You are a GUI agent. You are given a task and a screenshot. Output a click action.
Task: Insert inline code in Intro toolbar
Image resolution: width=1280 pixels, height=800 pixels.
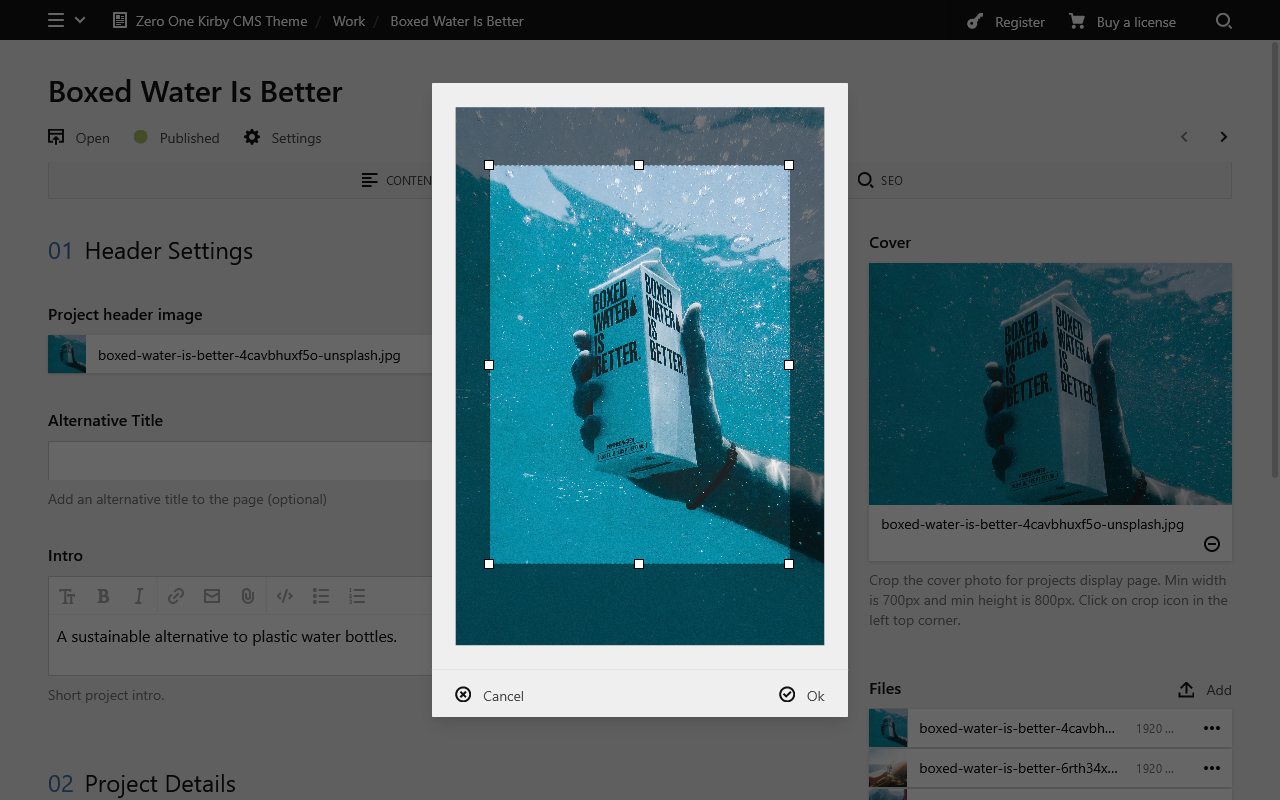point(285,596)
